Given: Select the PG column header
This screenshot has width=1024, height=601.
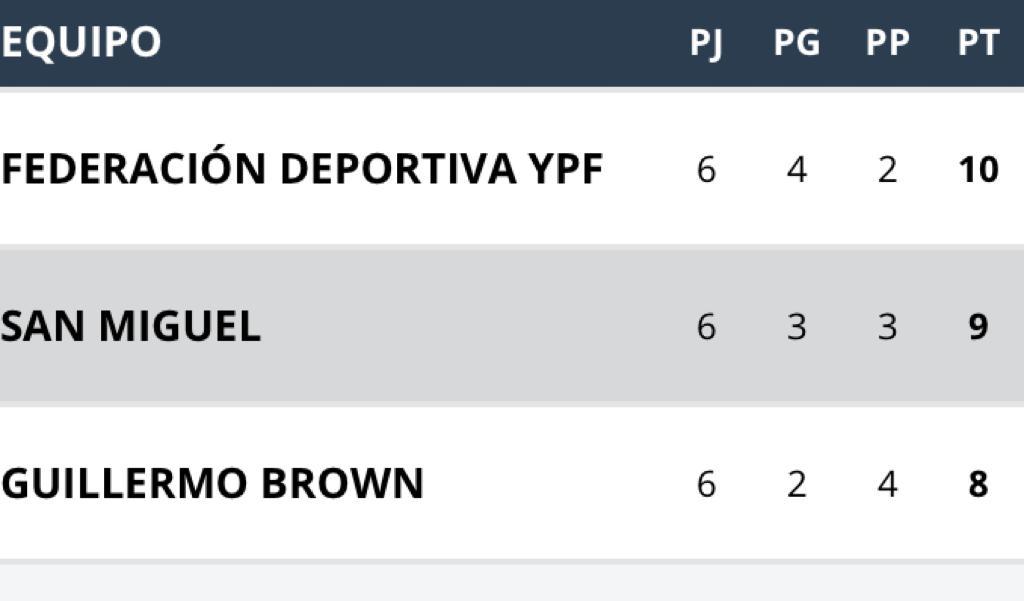Looking at the screenshot, I should (796, 43).
